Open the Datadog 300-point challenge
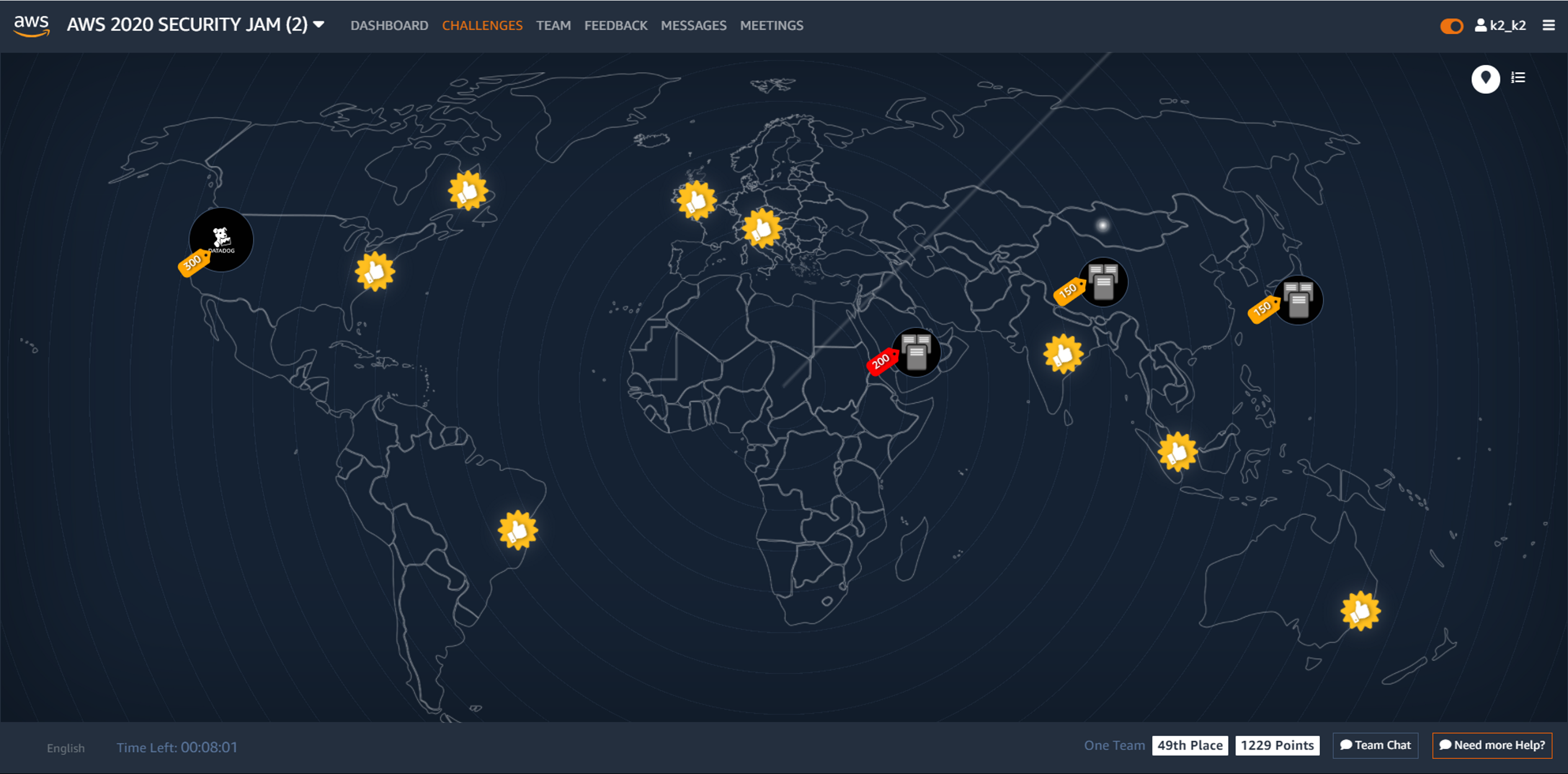The height and width of the screenshot is (774, 1568). pyautogui.click(x=221, y=239)
